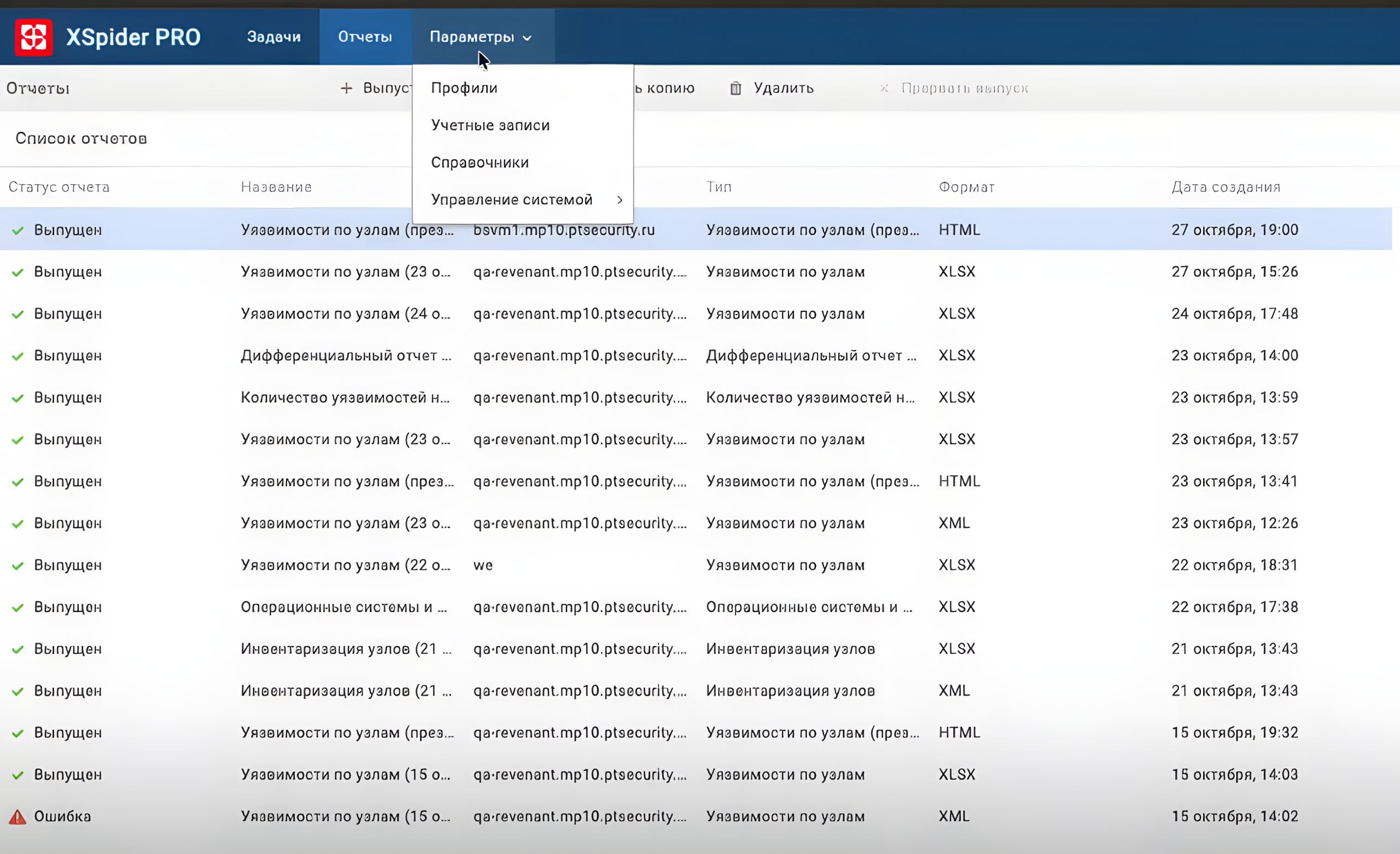Click the green checkmark of the 27 октября, 19:00 report

click(x=17, y=230)
